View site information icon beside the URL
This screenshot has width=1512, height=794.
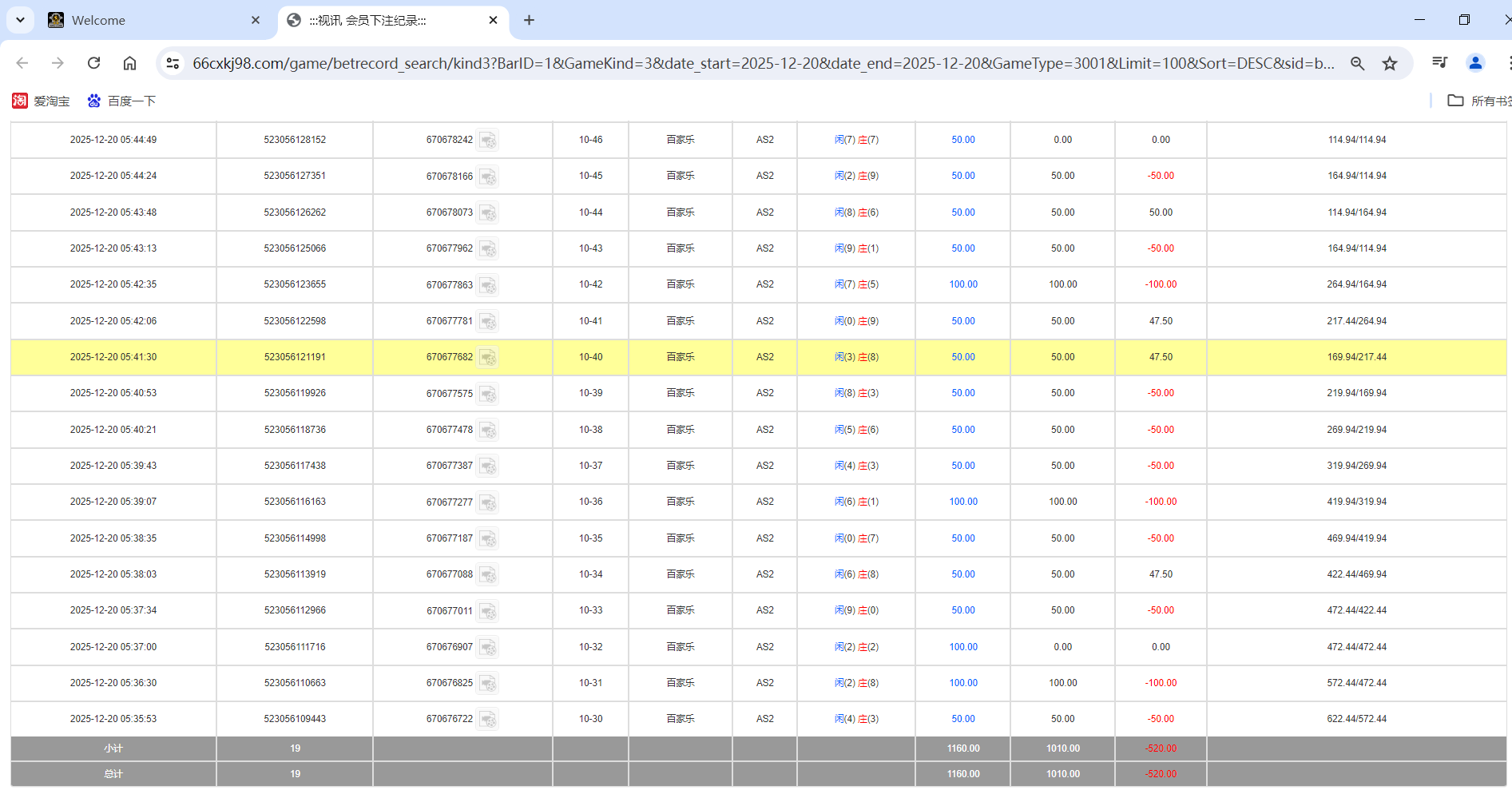tap(173, 63)
